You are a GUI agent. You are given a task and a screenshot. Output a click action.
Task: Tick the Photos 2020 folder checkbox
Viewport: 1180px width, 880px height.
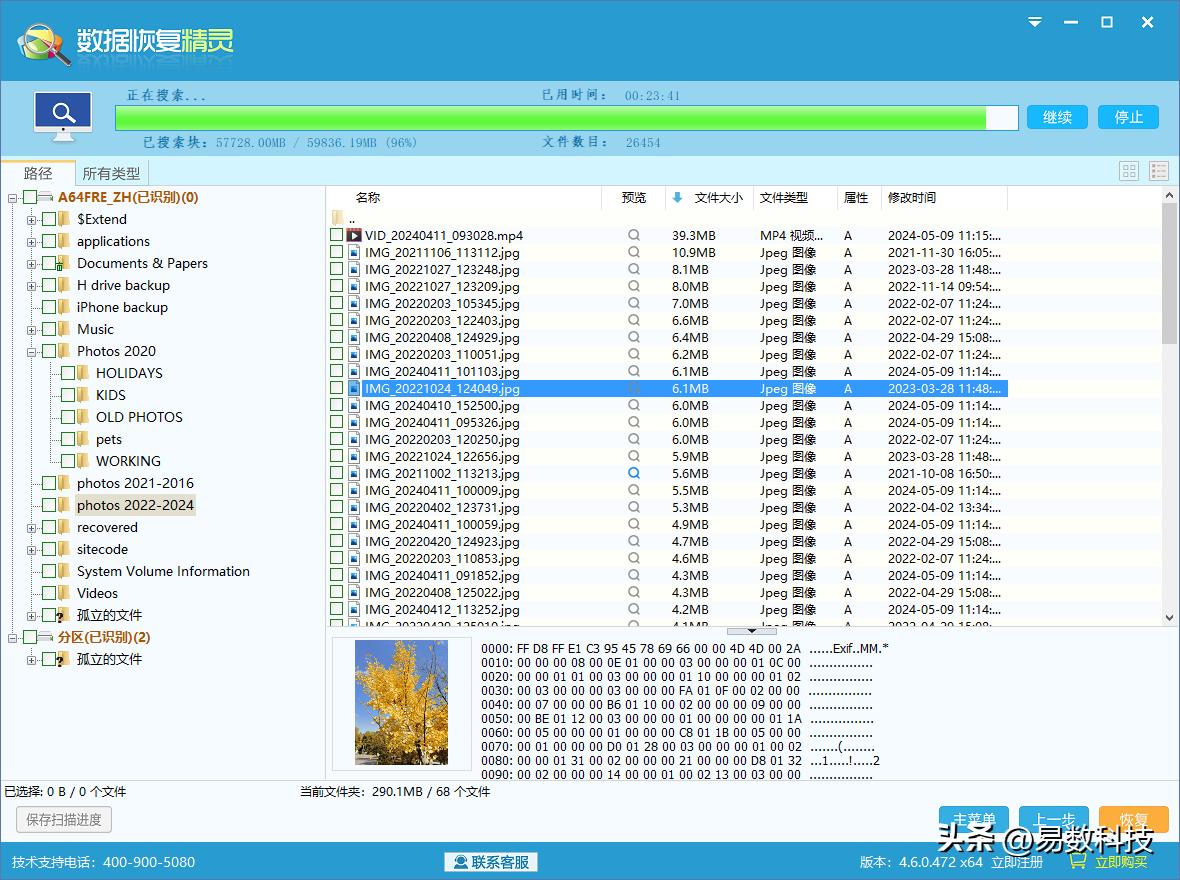pos(49,351)
